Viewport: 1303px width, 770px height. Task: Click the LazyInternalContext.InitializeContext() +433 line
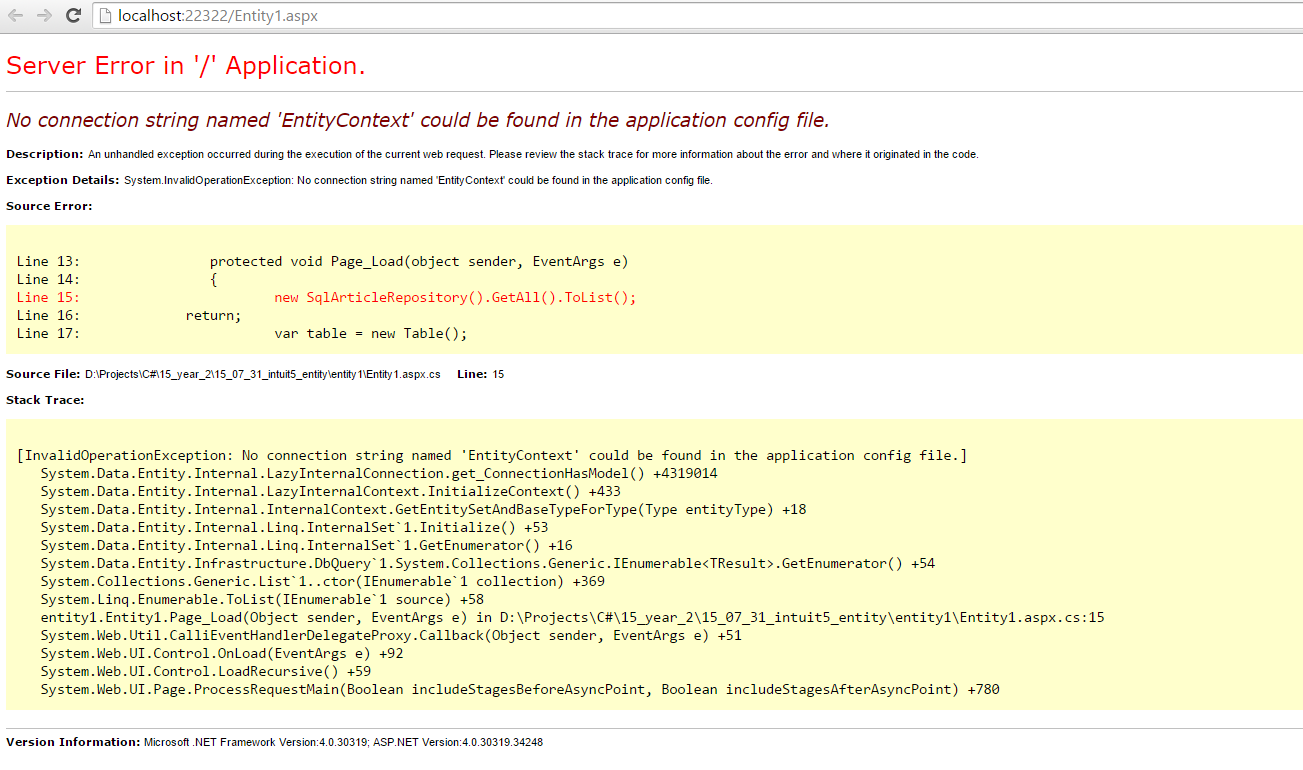[x=331, y=492]
